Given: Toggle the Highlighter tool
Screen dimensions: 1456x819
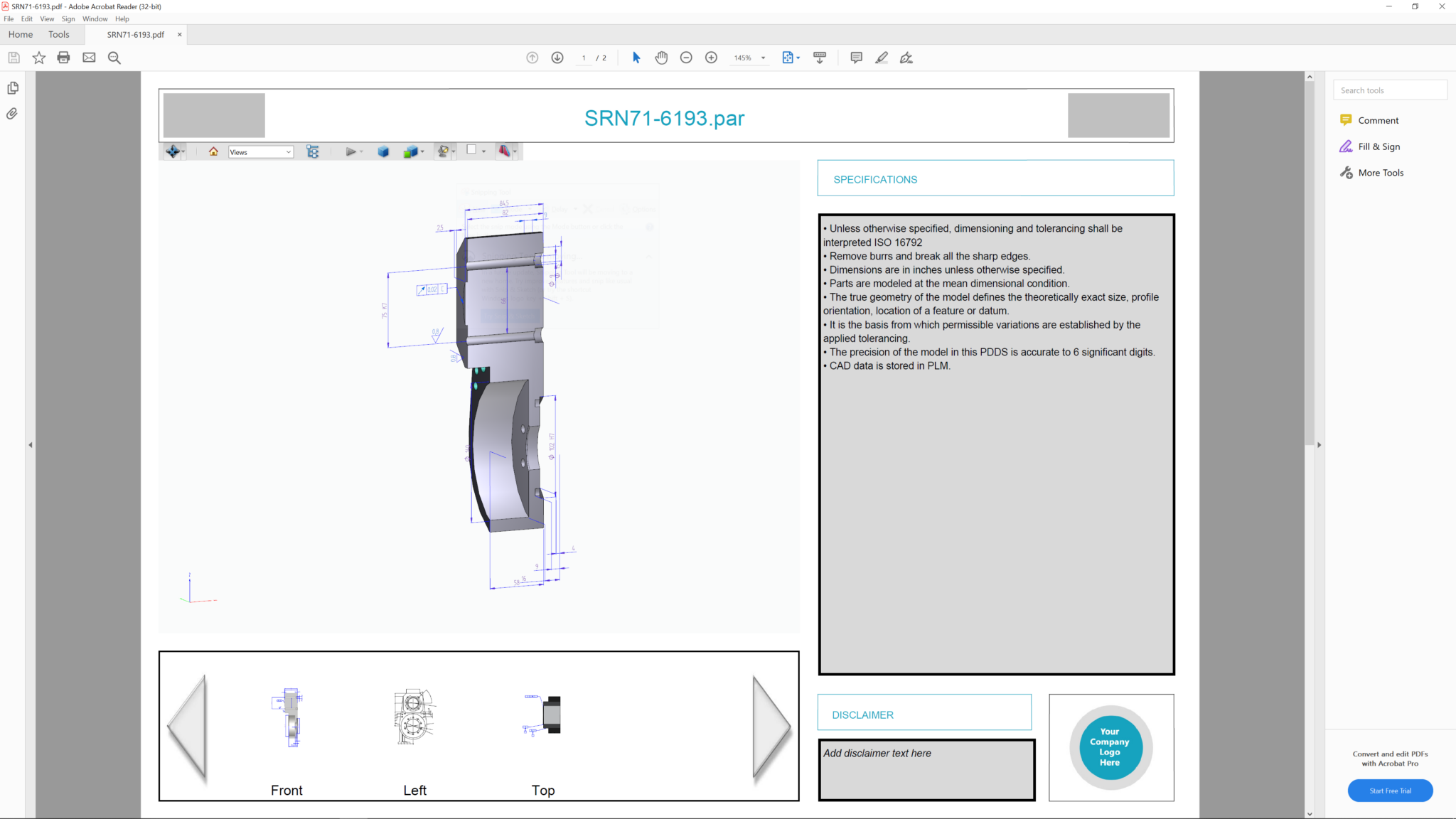Looking at the screenshot, I should coord(882,58).
